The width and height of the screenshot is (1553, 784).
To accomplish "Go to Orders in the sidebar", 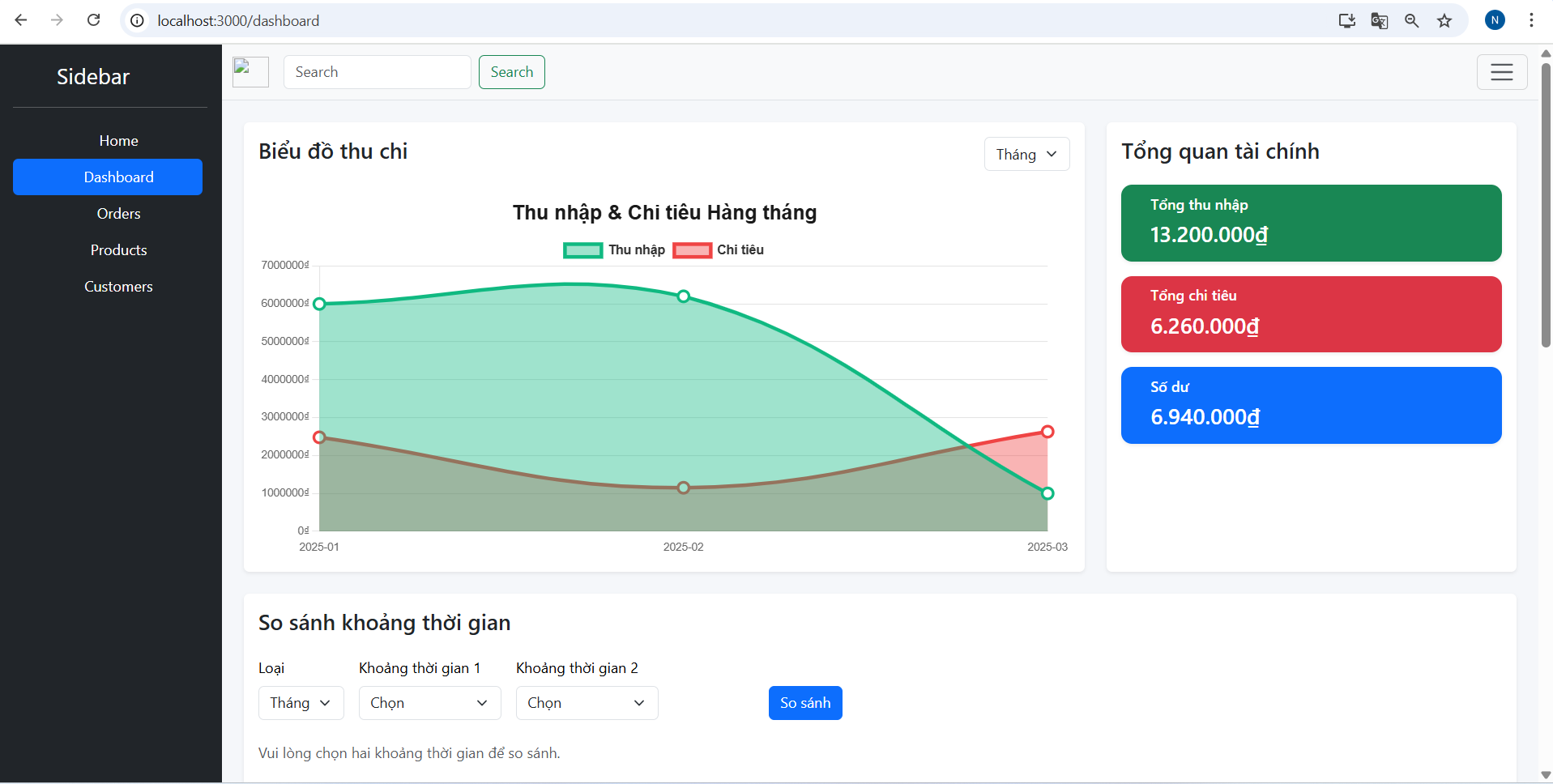I will pyautogui.click(x=118, y=214).
